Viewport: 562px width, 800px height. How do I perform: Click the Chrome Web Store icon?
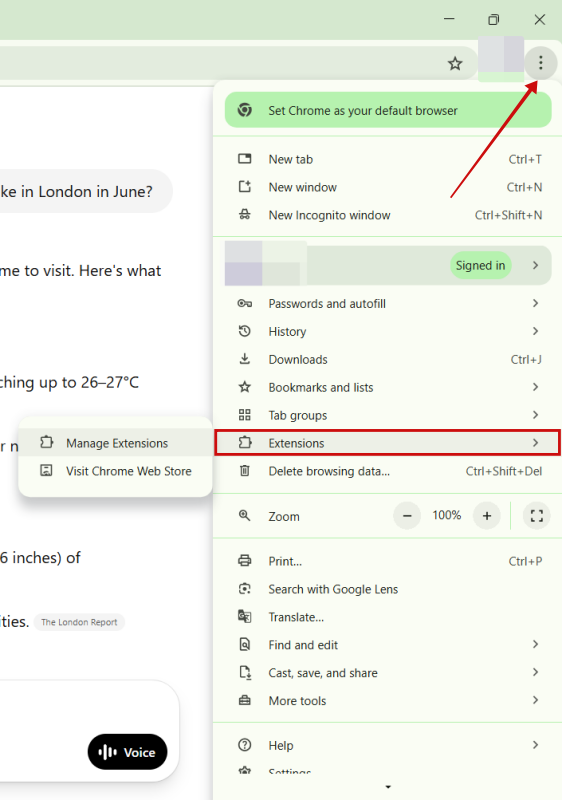(x=46, y=470)
